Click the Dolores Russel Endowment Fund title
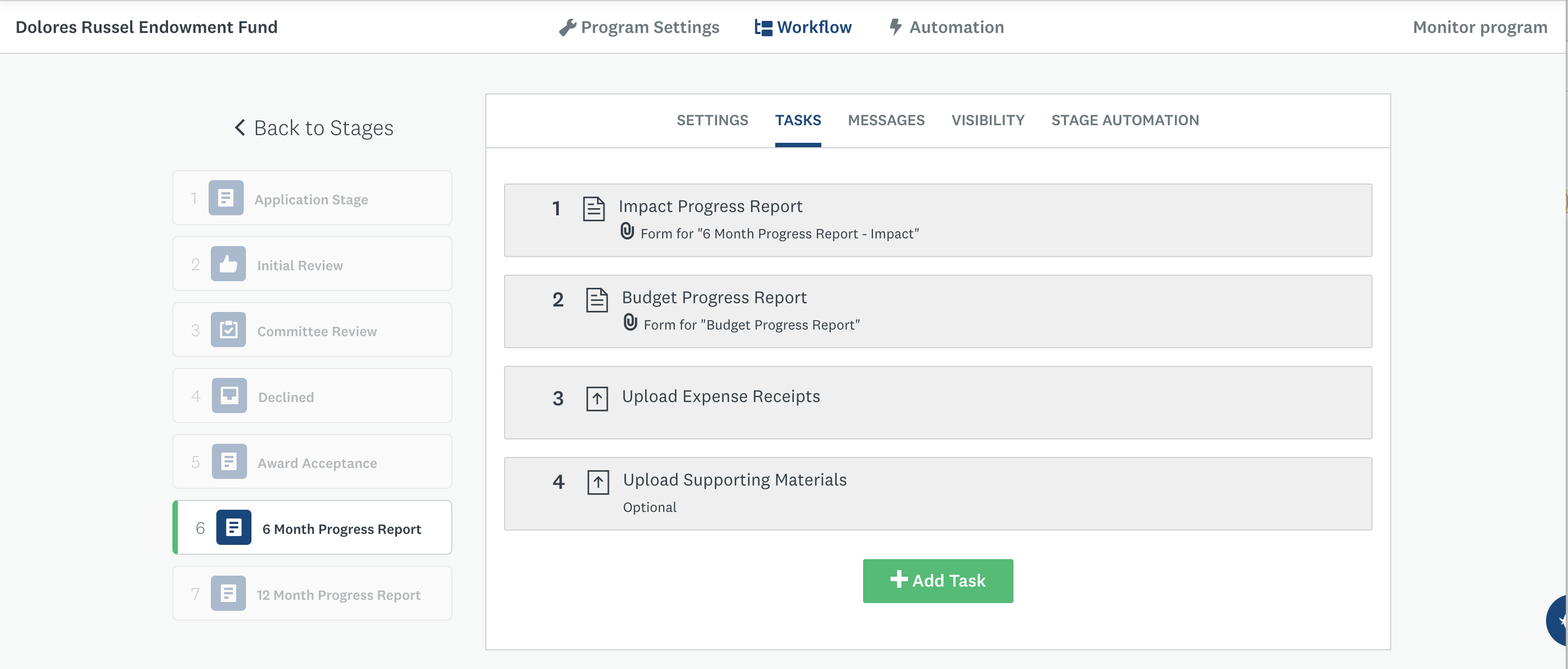The image size is (1568, 669). coord(146,27)
